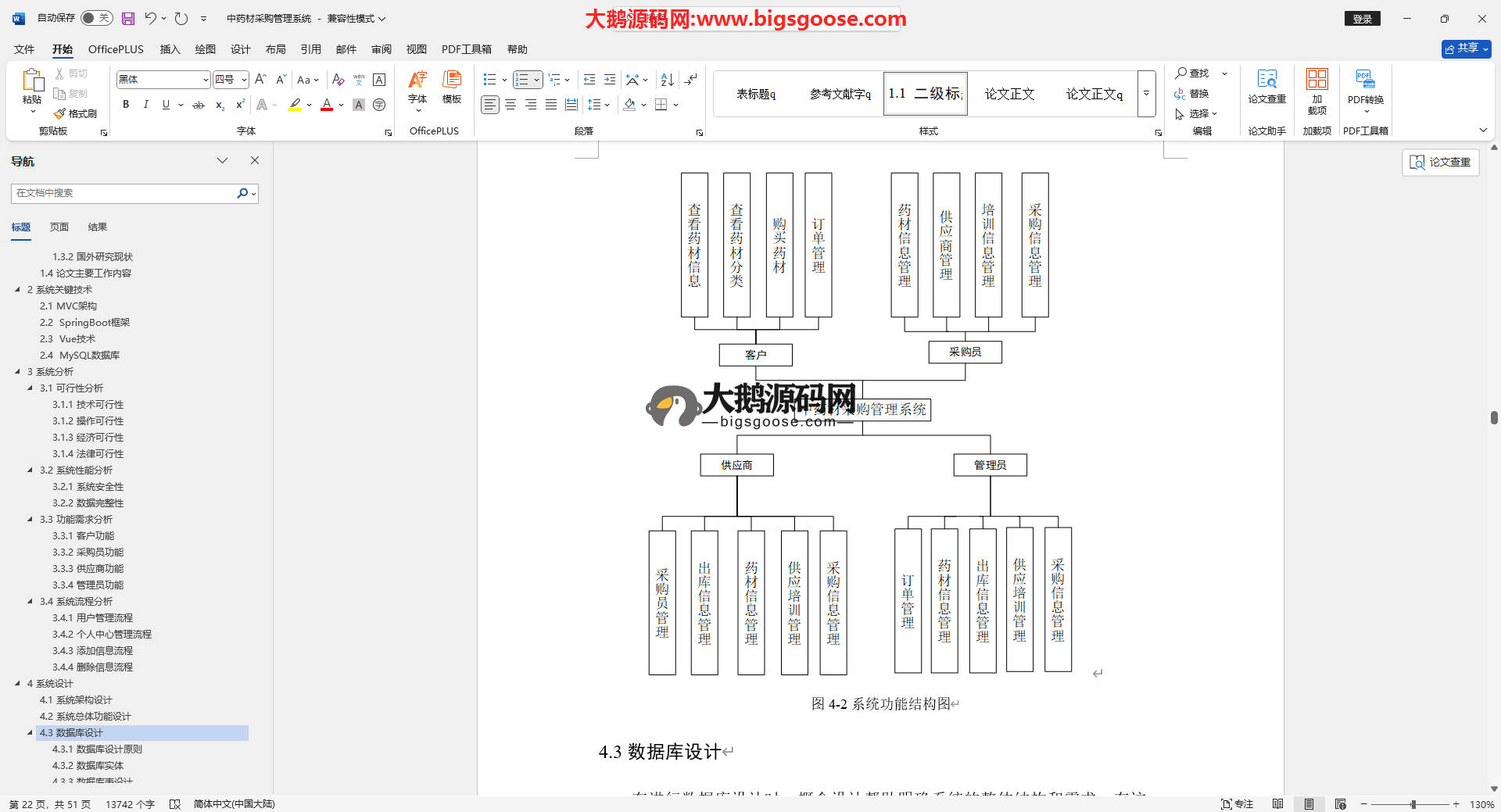This screenshot has height=812, width=1501.
Task: Click the italic formatting icon
Action: coord(145,105)
